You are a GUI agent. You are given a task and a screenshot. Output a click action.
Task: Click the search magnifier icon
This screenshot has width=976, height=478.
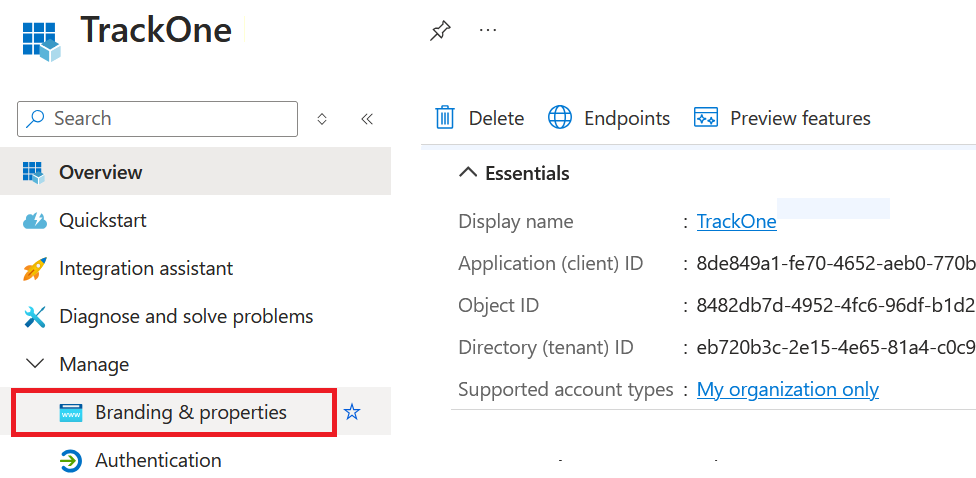(x=37, y=118)
